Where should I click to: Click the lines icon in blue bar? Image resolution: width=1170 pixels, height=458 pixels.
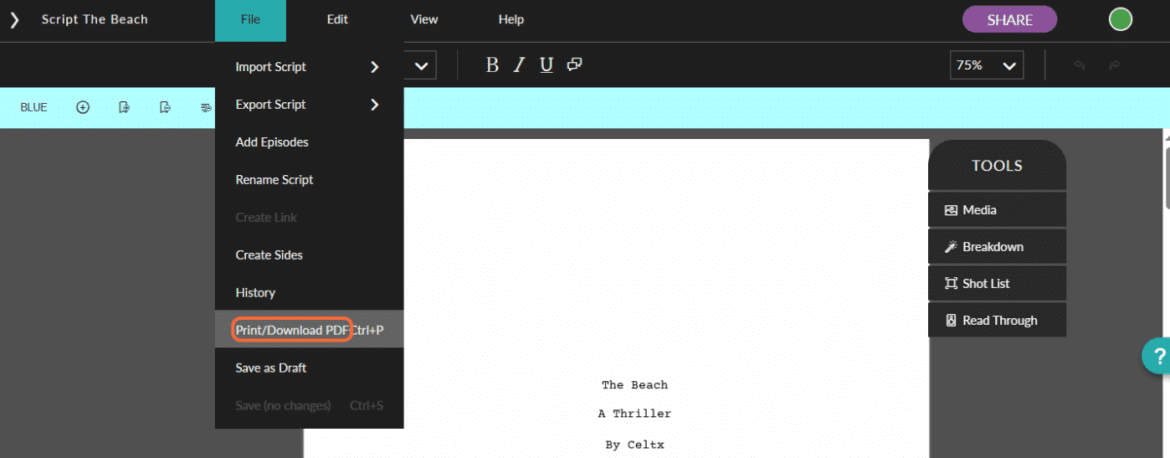[x=206, y=107]
